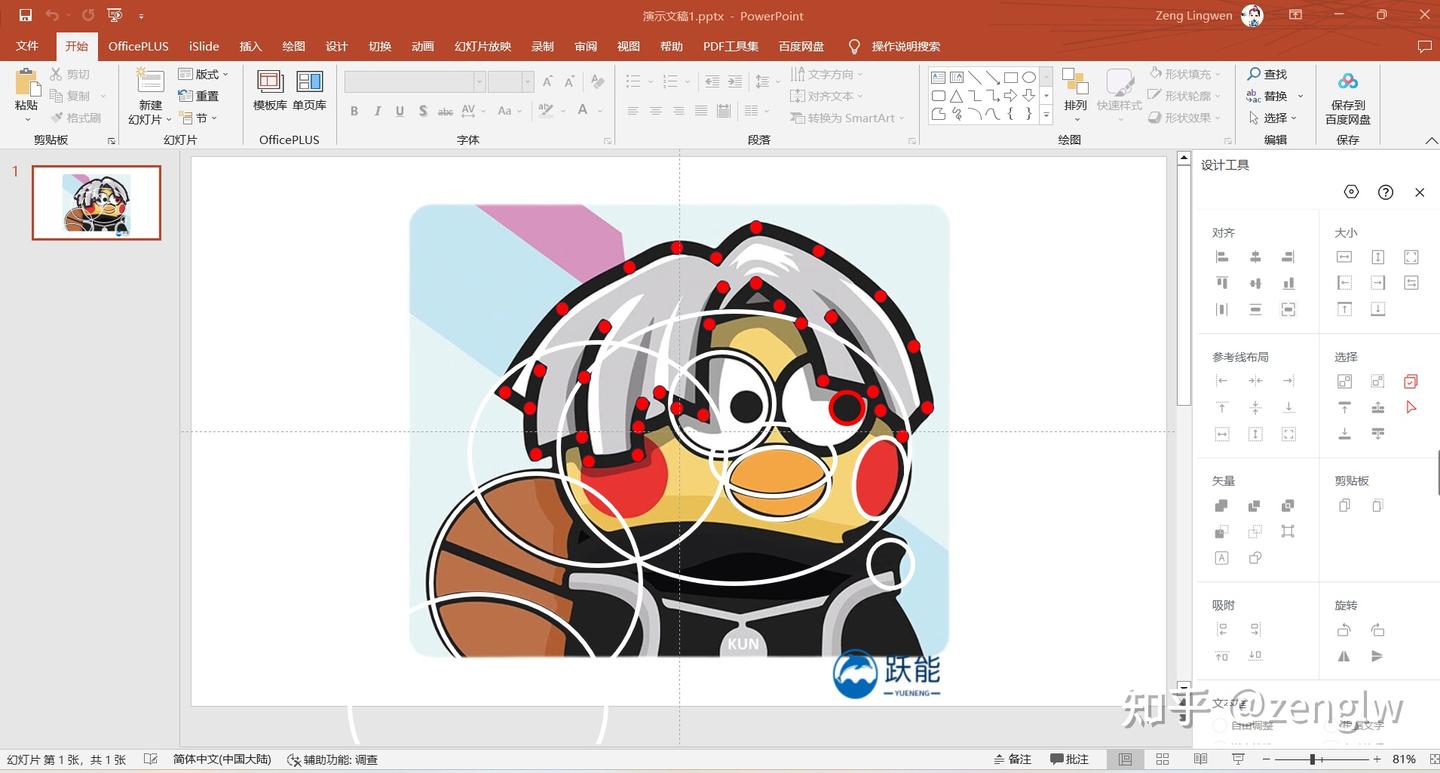Image resolution: width=1440 pixels, height=773 pixels.
Task: Open the font size dropdown
Action: coord(528,82)
